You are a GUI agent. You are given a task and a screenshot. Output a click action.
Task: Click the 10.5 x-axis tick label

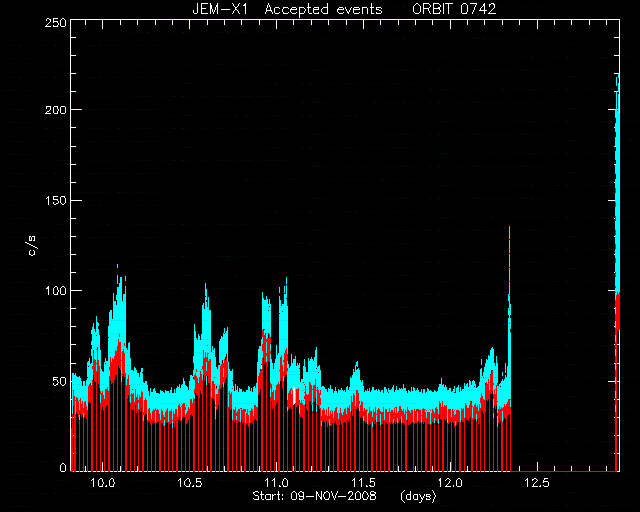(189, 483)
